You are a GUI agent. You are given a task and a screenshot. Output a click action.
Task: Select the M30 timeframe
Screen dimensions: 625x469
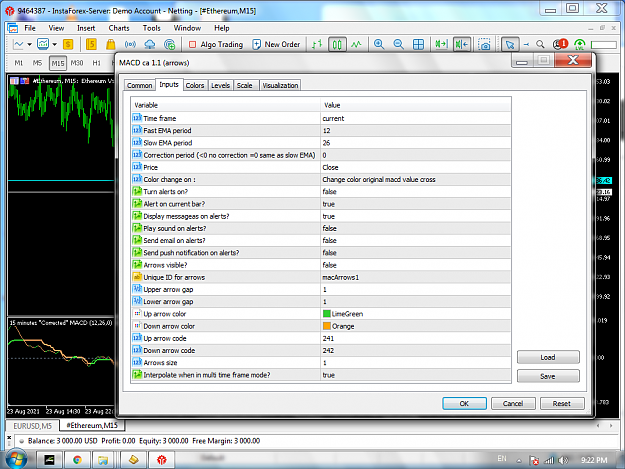pyautogui.click(x=77, y=63)
